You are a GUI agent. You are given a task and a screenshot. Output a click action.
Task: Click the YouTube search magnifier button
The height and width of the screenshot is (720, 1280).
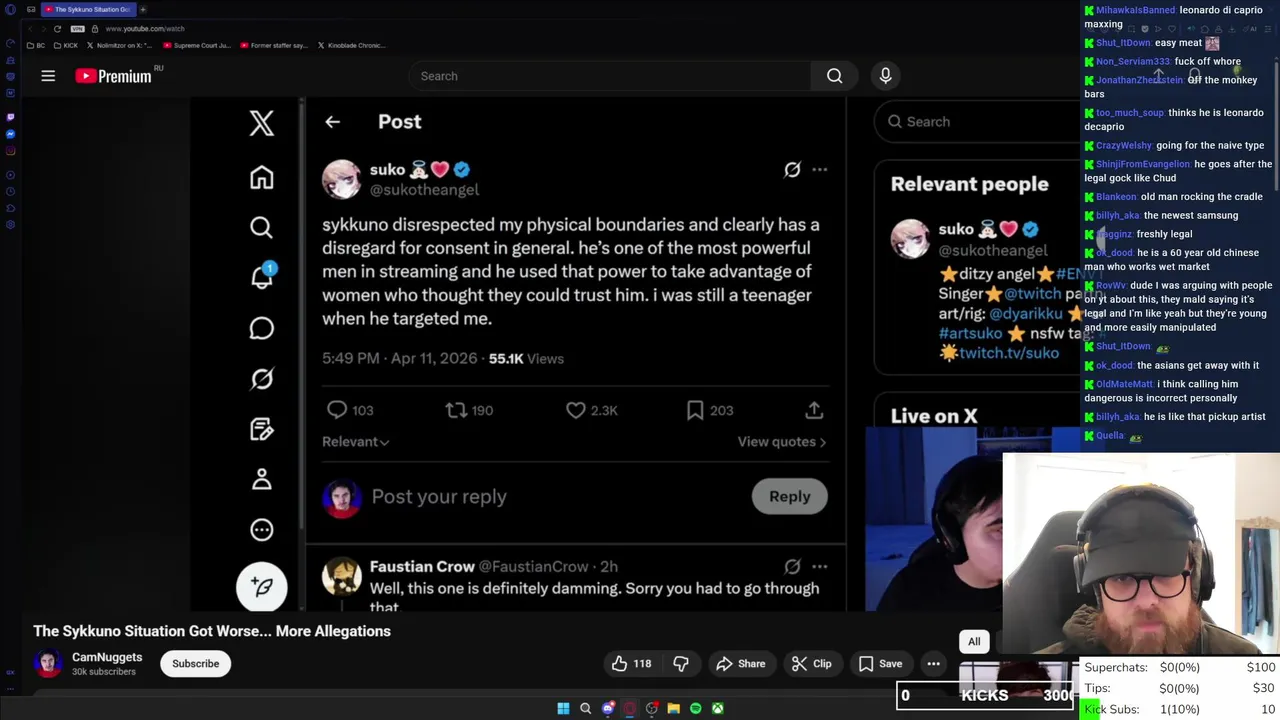pos(834,76)
